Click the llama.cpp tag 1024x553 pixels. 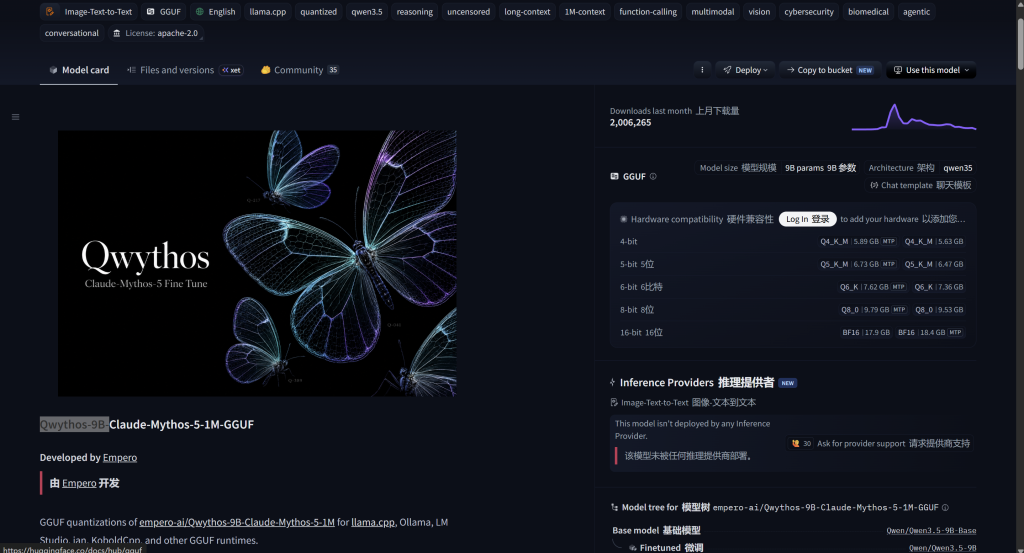pos(268,12)
